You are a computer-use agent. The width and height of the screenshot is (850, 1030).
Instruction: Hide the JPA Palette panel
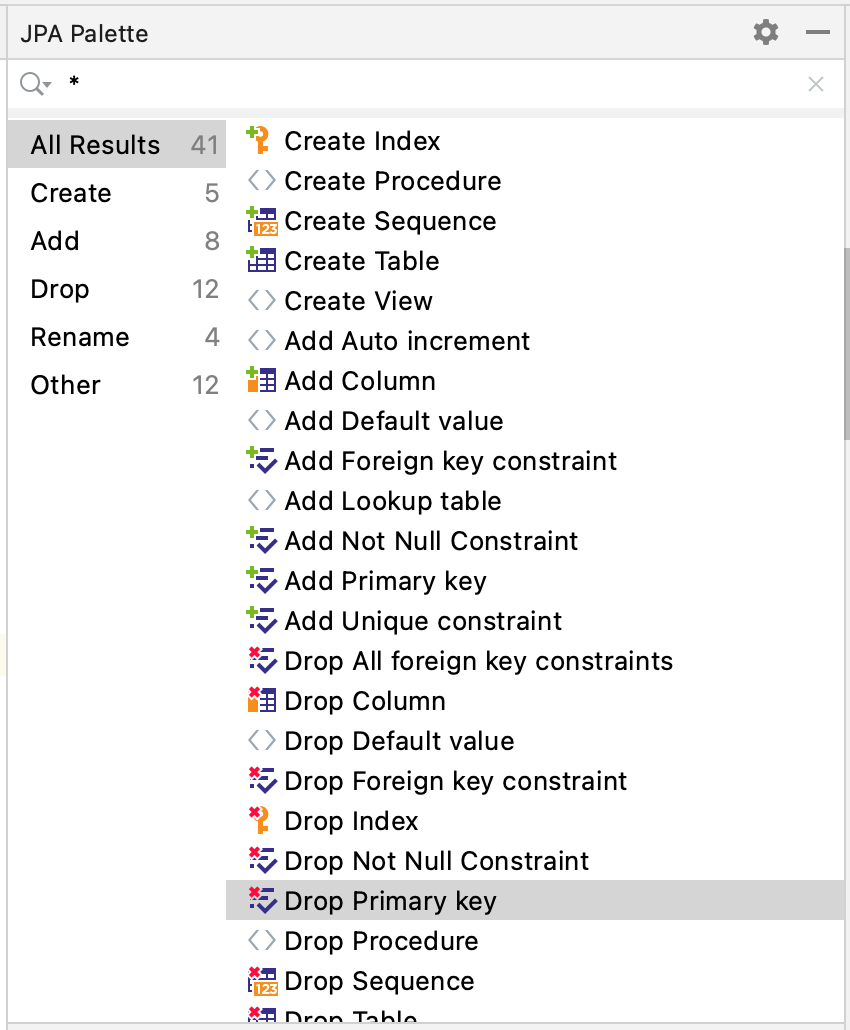click(817, 32)
